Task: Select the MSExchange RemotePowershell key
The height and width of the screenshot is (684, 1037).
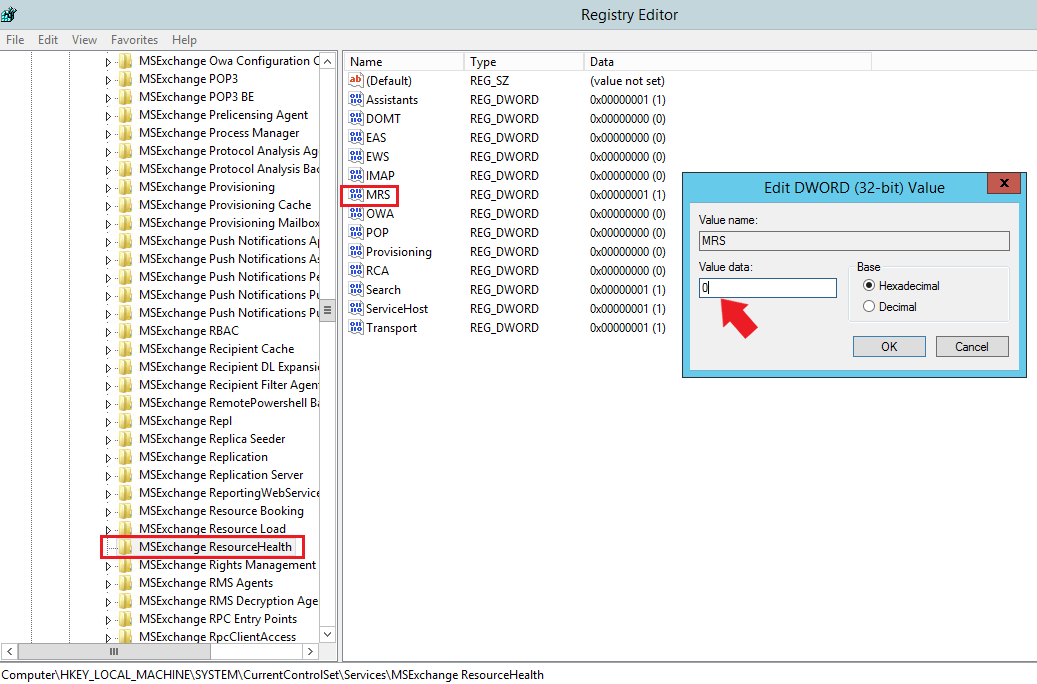Action: pyautogui.click(x=228, y=404)
